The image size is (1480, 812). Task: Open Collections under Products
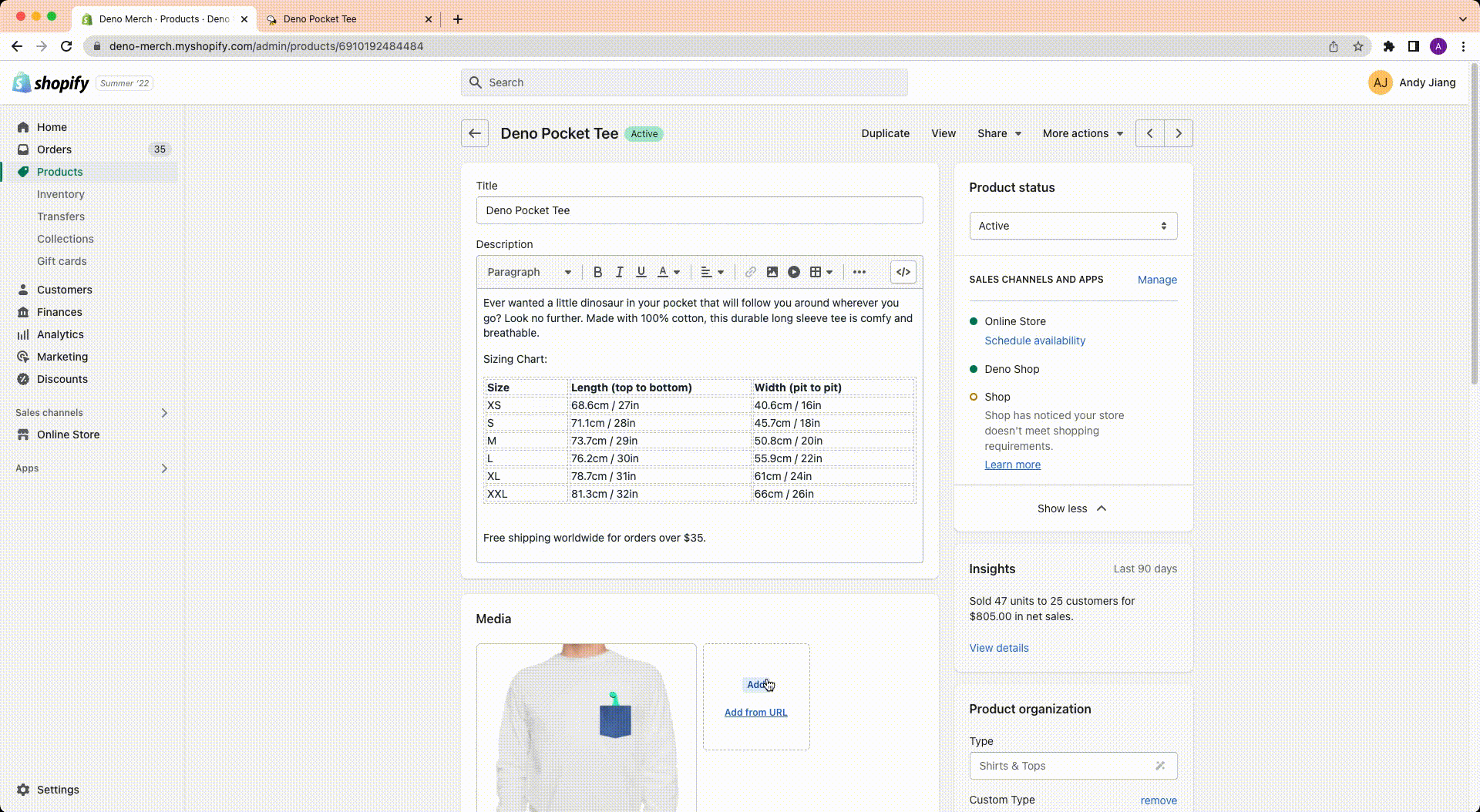[x=66, y=239]
